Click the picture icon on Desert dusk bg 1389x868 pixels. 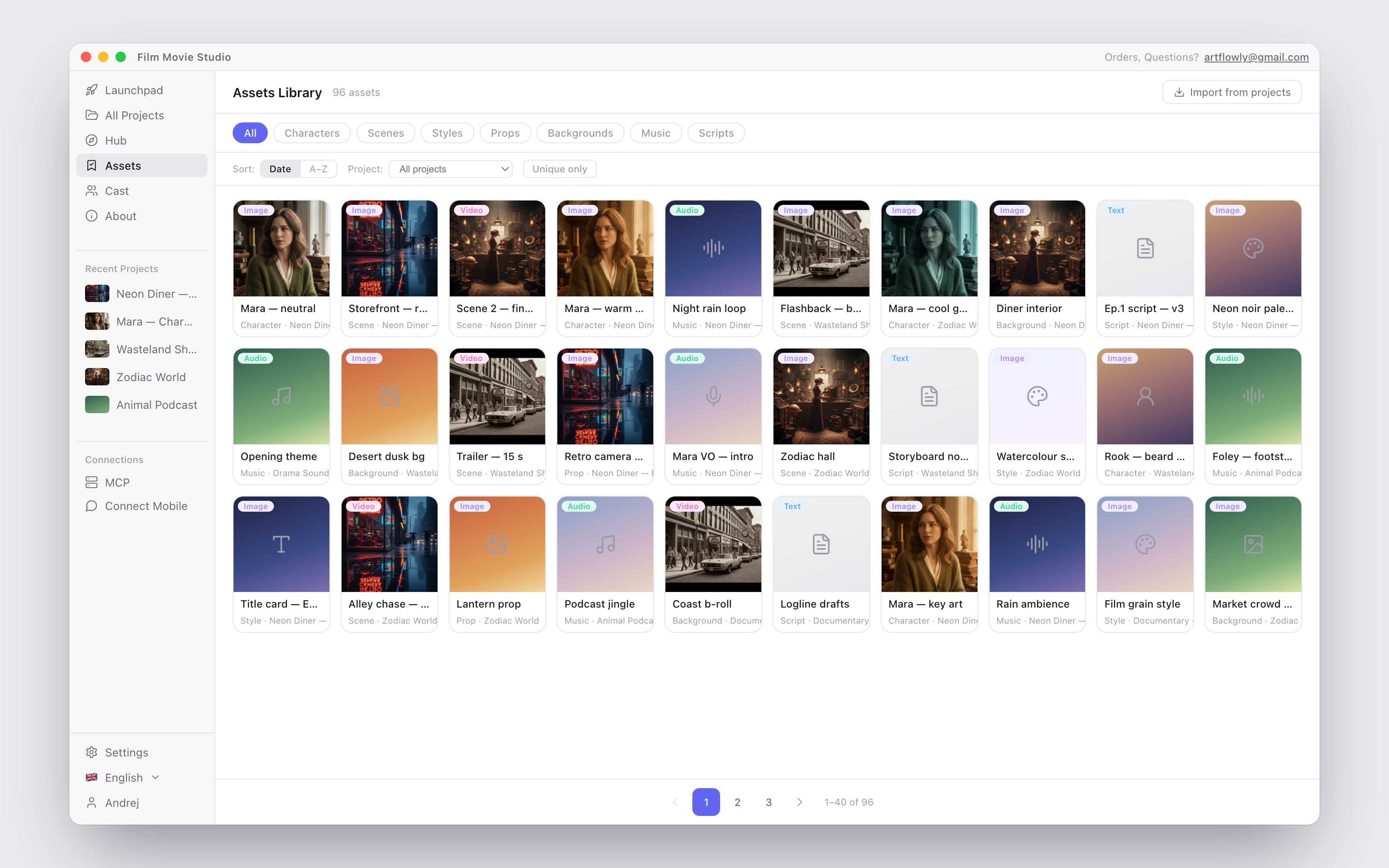pyautogui.click(x=389, y=396)
